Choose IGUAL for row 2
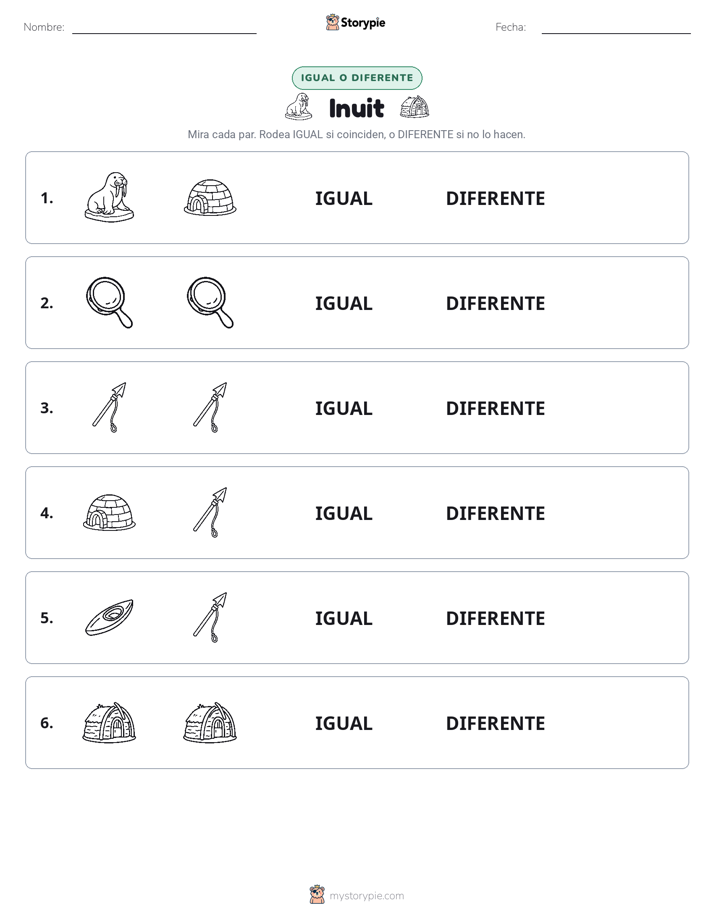 343,303
